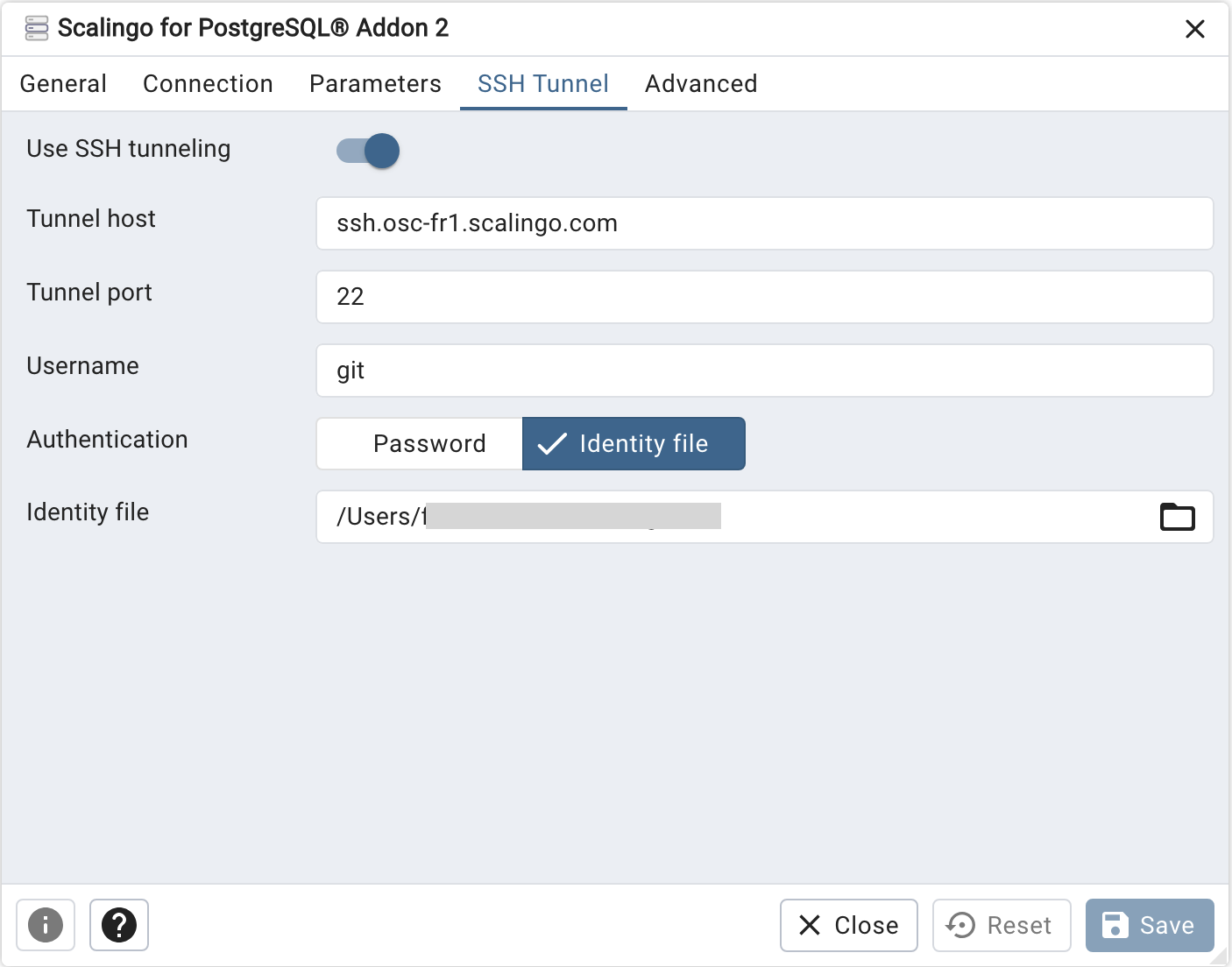Save the server settings

click(1150, 925)
